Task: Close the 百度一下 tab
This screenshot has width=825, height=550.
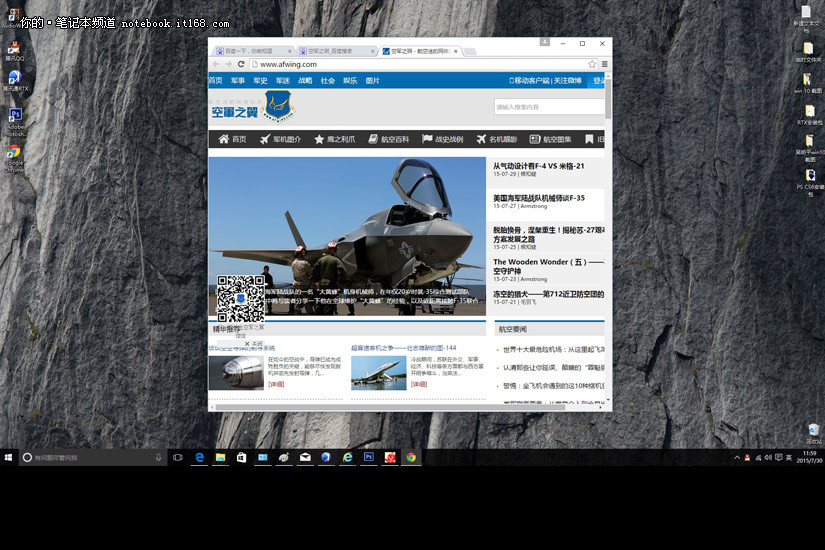Action: pos(289,51)
